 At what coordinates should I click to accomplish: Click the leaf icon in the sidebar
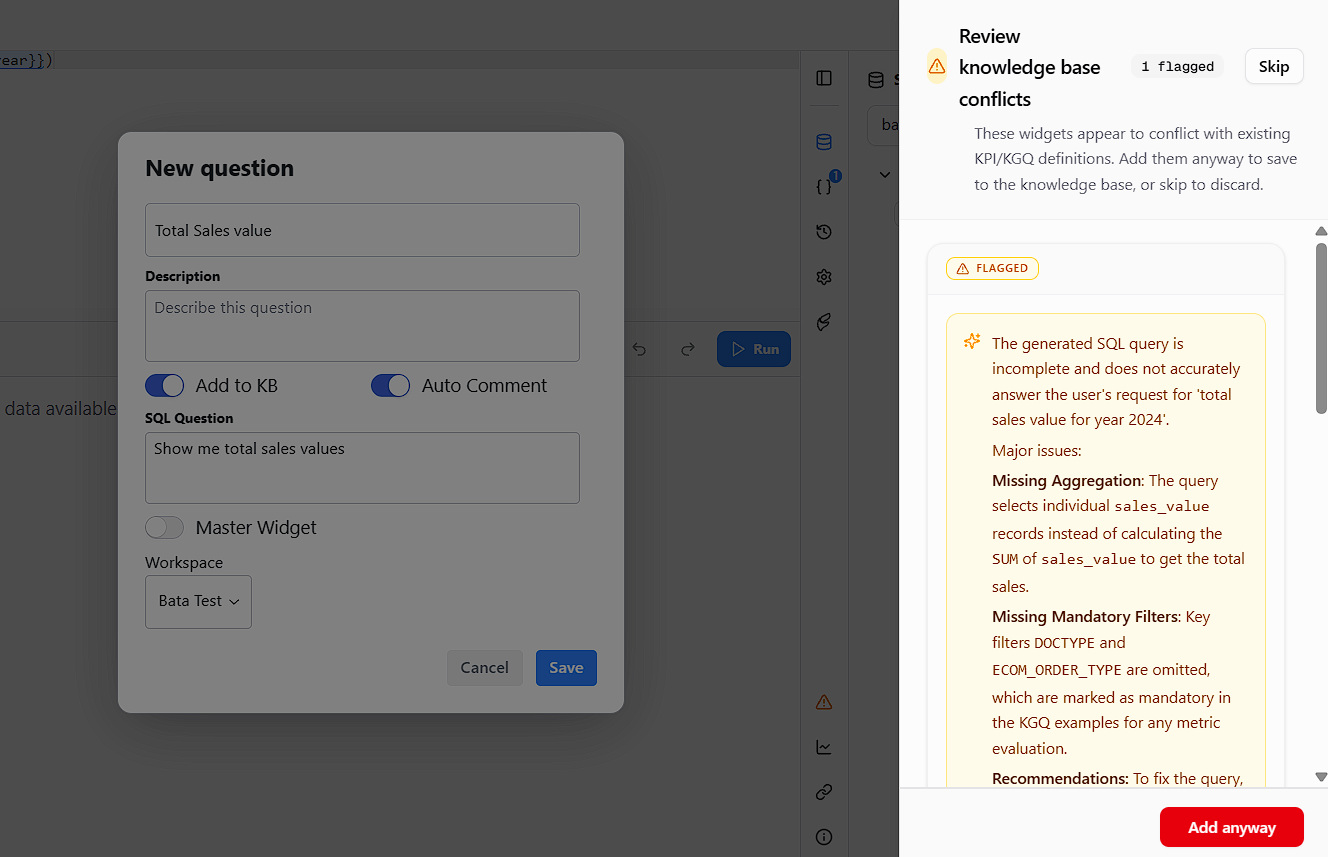point(824,322)
